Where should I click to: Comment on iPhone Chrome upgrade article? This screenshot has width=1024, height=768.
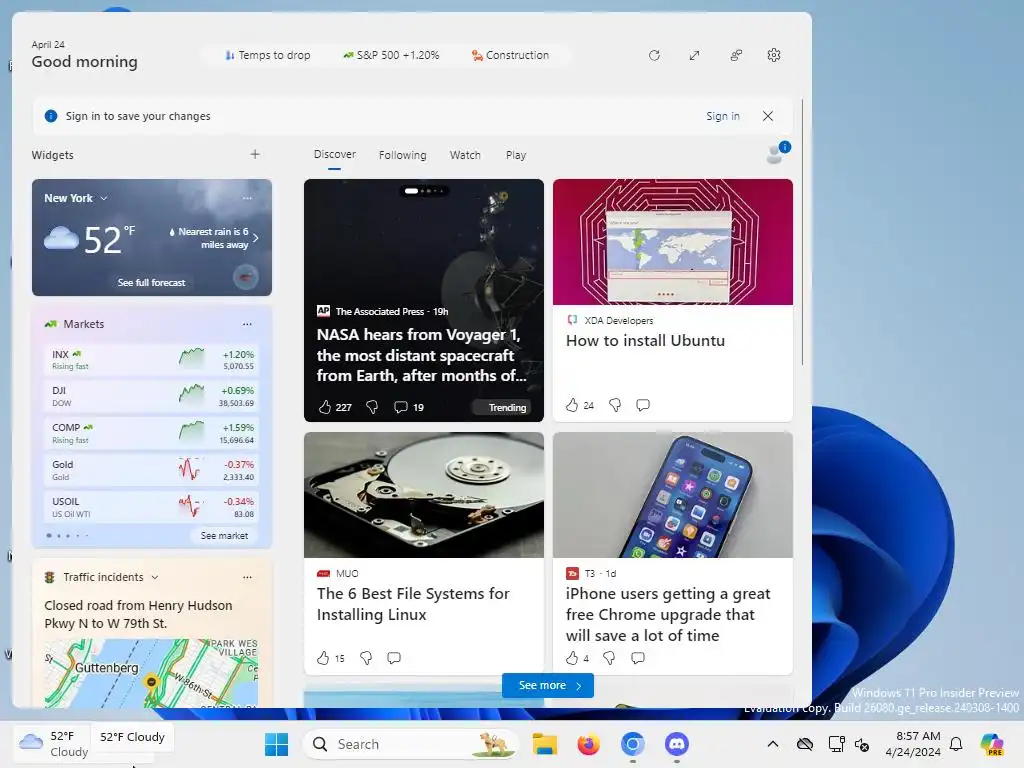tap(638, 658)
